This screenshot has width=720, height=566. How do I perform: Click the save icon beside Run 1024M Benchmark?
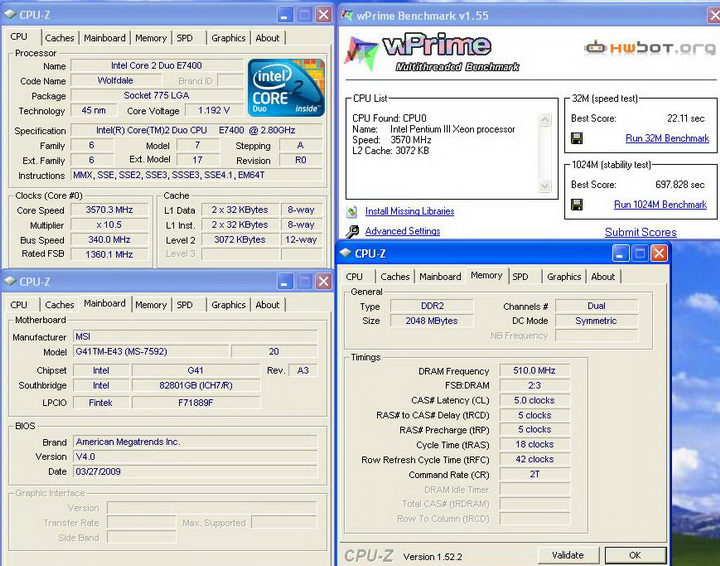577,204
